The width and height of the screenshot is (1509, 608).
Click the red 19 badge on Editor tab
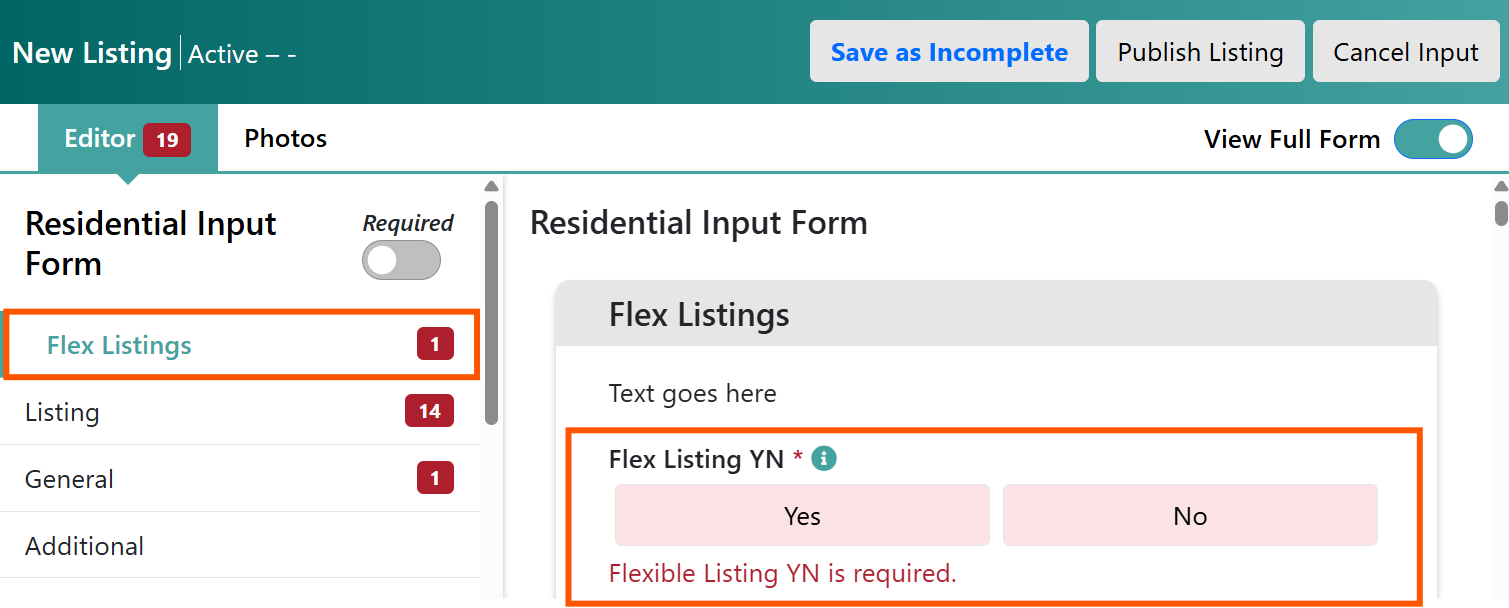point(166,140)
